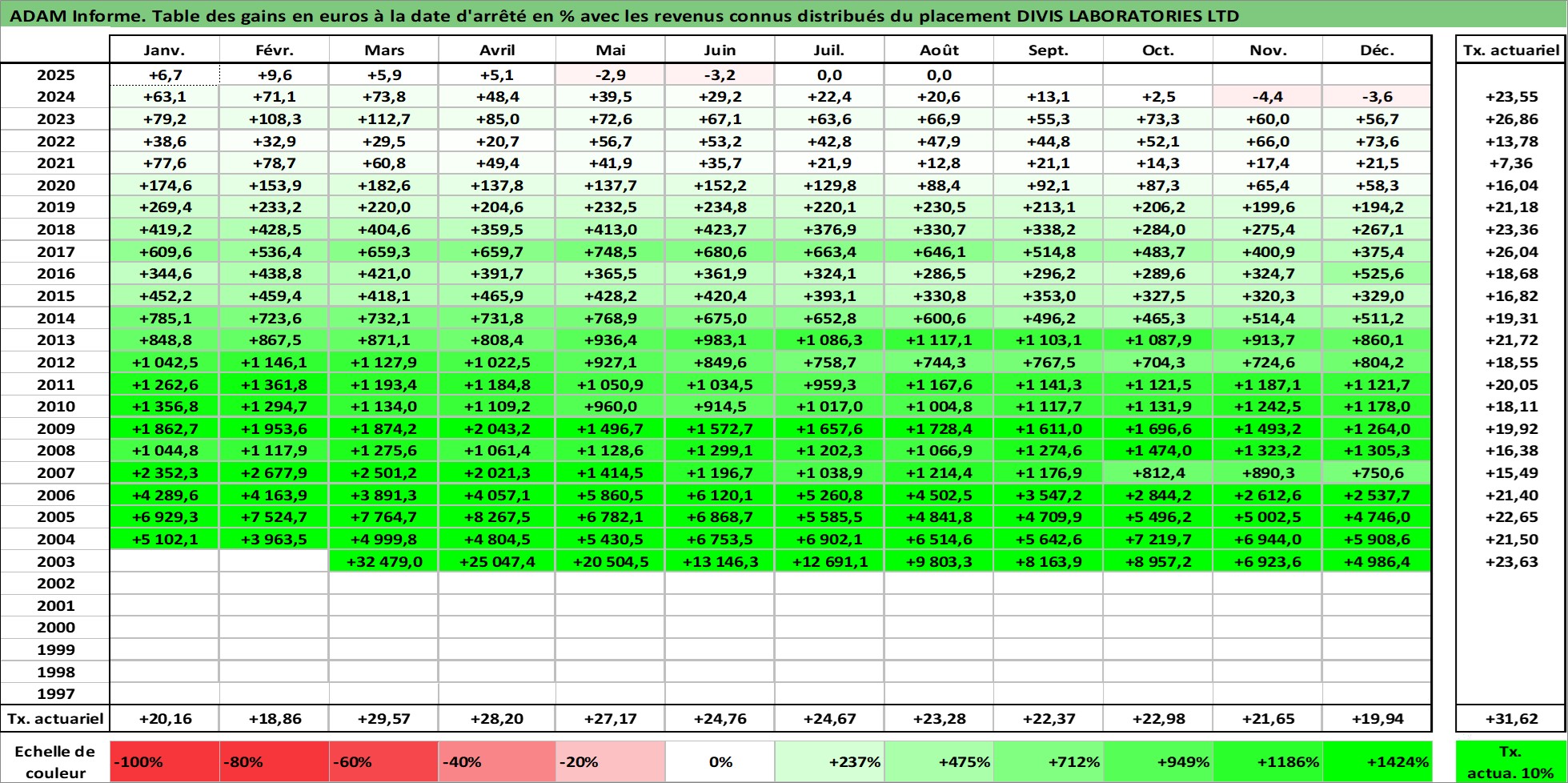Click the 'Févr.' column header
This screenshot has width=1568, height=783.
[x=274, y=50]
